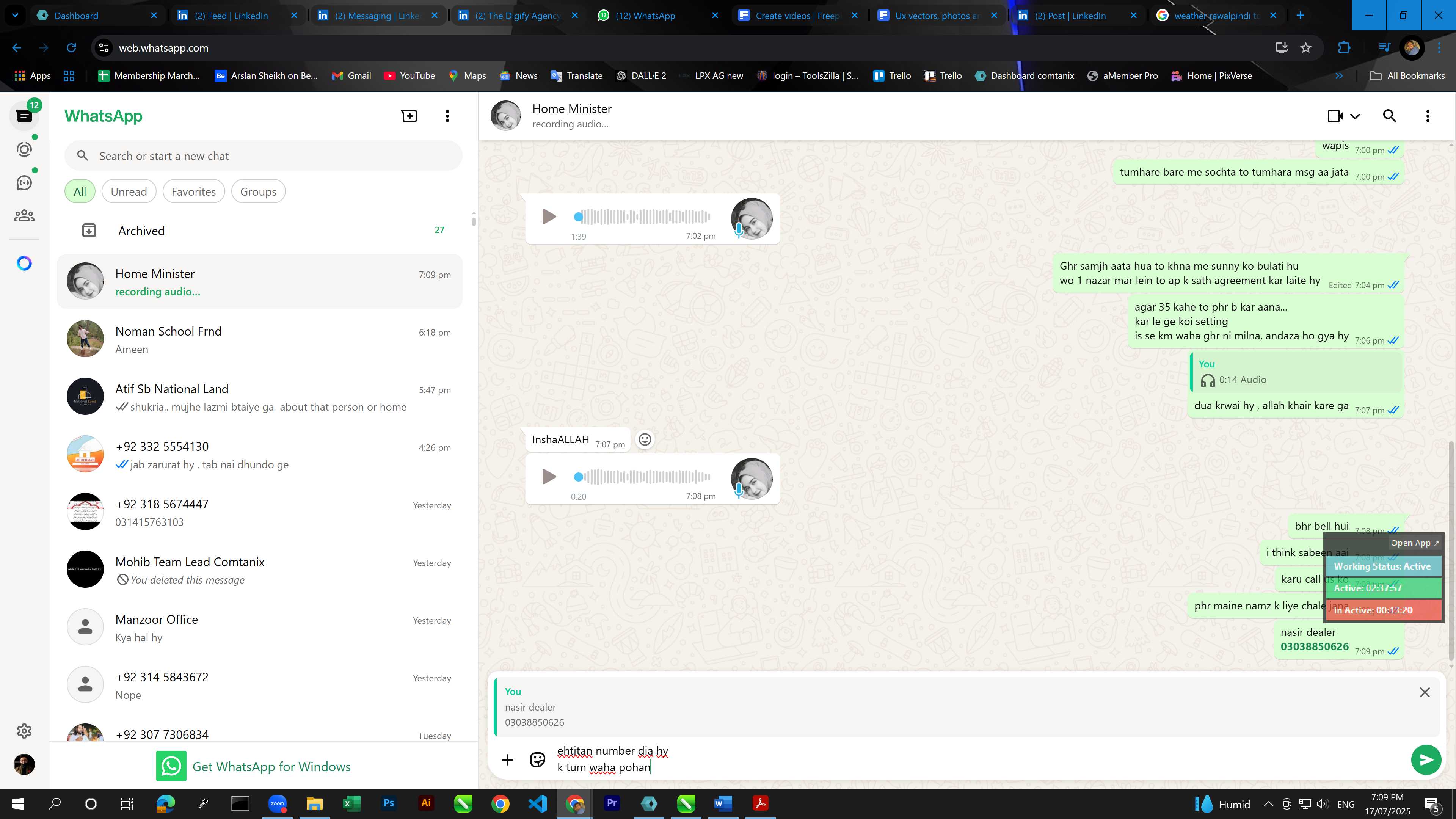
Task: Open the Channels icon in sidebar
Action: (24, 182)
